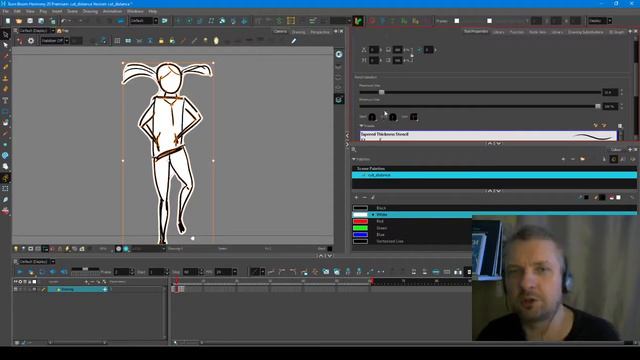
Task: Click the pencil icon at camera toolbar right
Action: point(293,40)
